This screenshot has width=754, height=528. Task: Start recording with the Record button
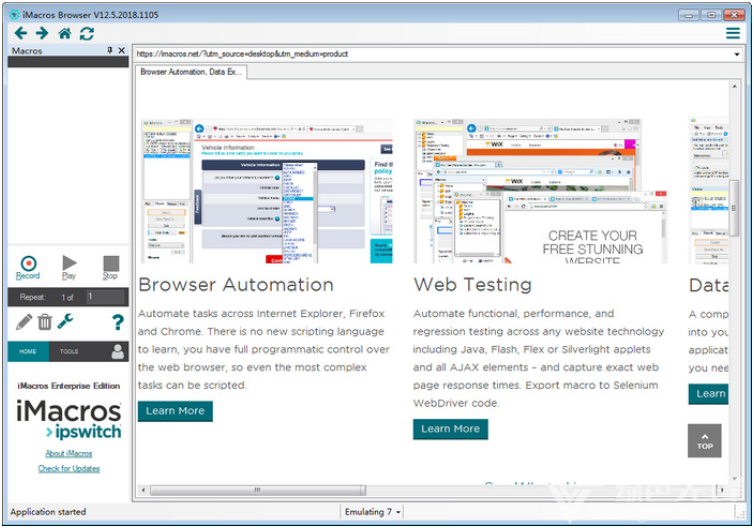(x=28, y=267)
